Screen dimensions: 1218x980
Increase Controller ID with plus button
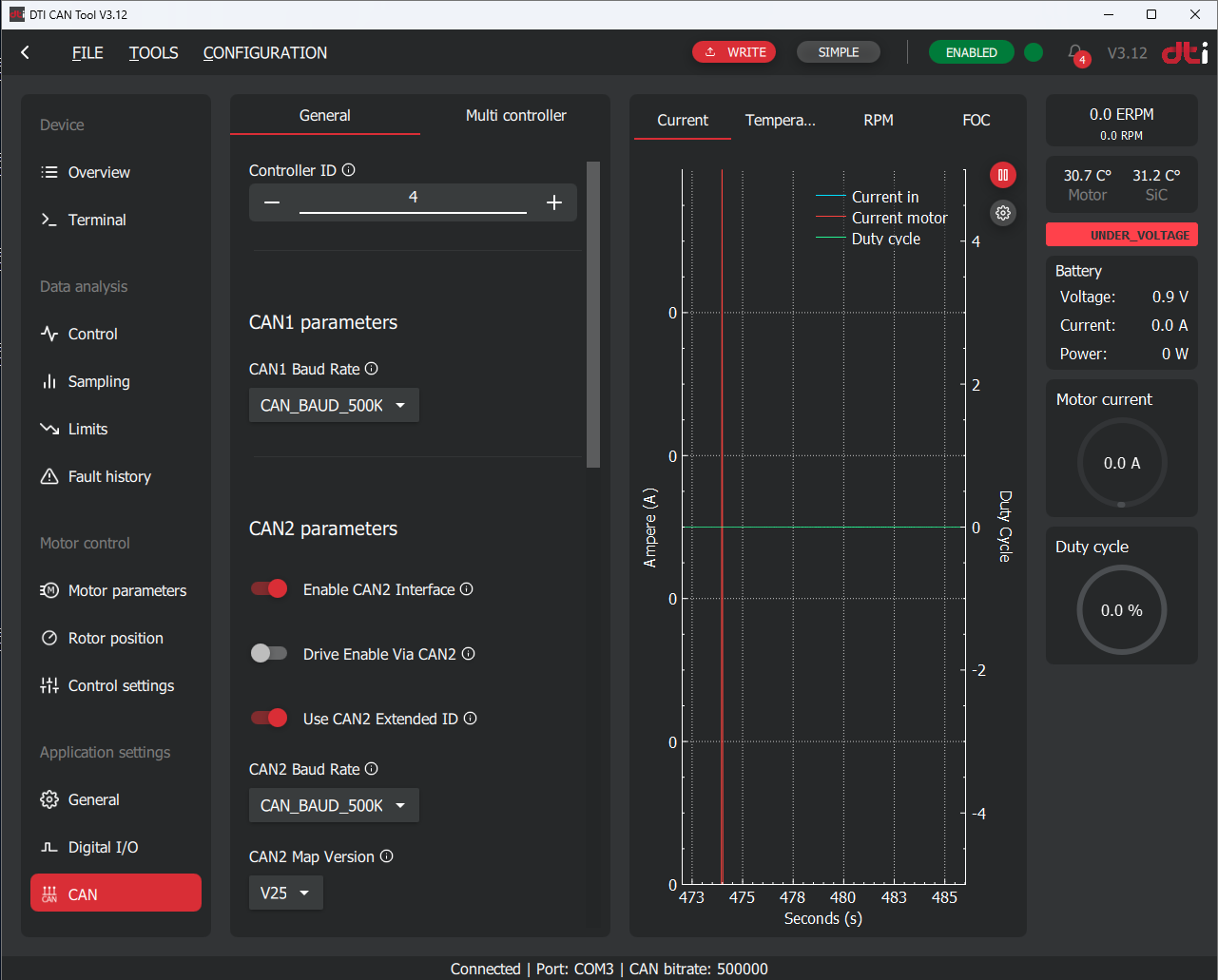point(554,202)
